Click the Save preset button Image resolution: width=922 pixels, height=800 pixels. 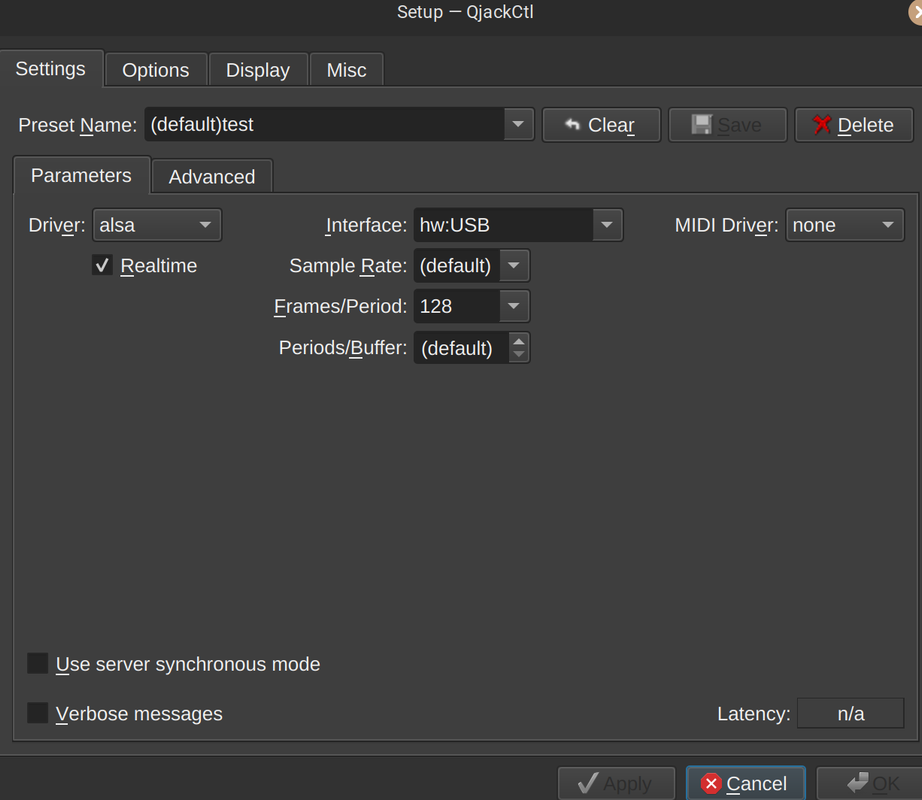[727, 125]
